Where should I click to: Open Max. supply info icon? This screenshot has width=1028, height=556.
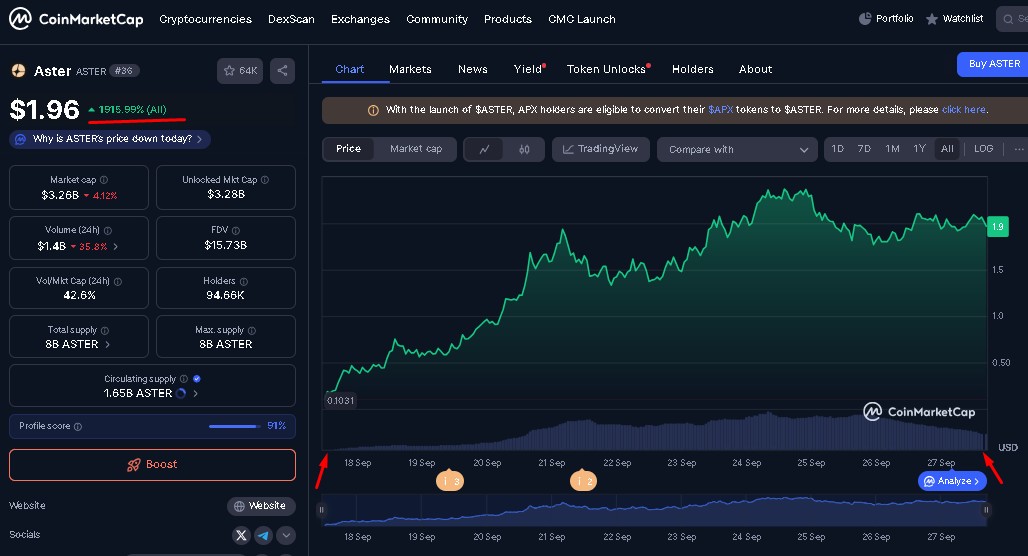tap(252, 330)
